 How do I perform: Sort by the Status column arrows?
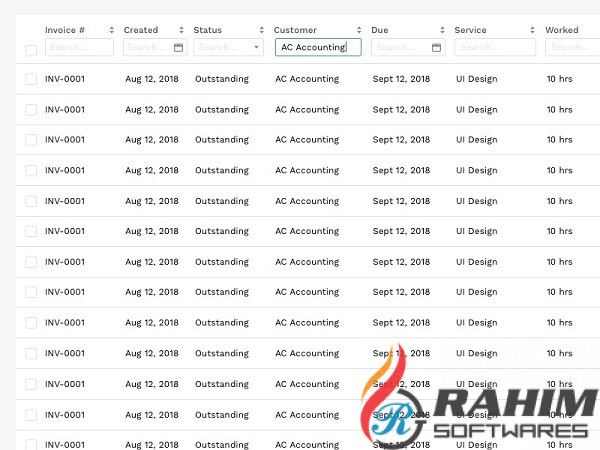tap(262, 30)
